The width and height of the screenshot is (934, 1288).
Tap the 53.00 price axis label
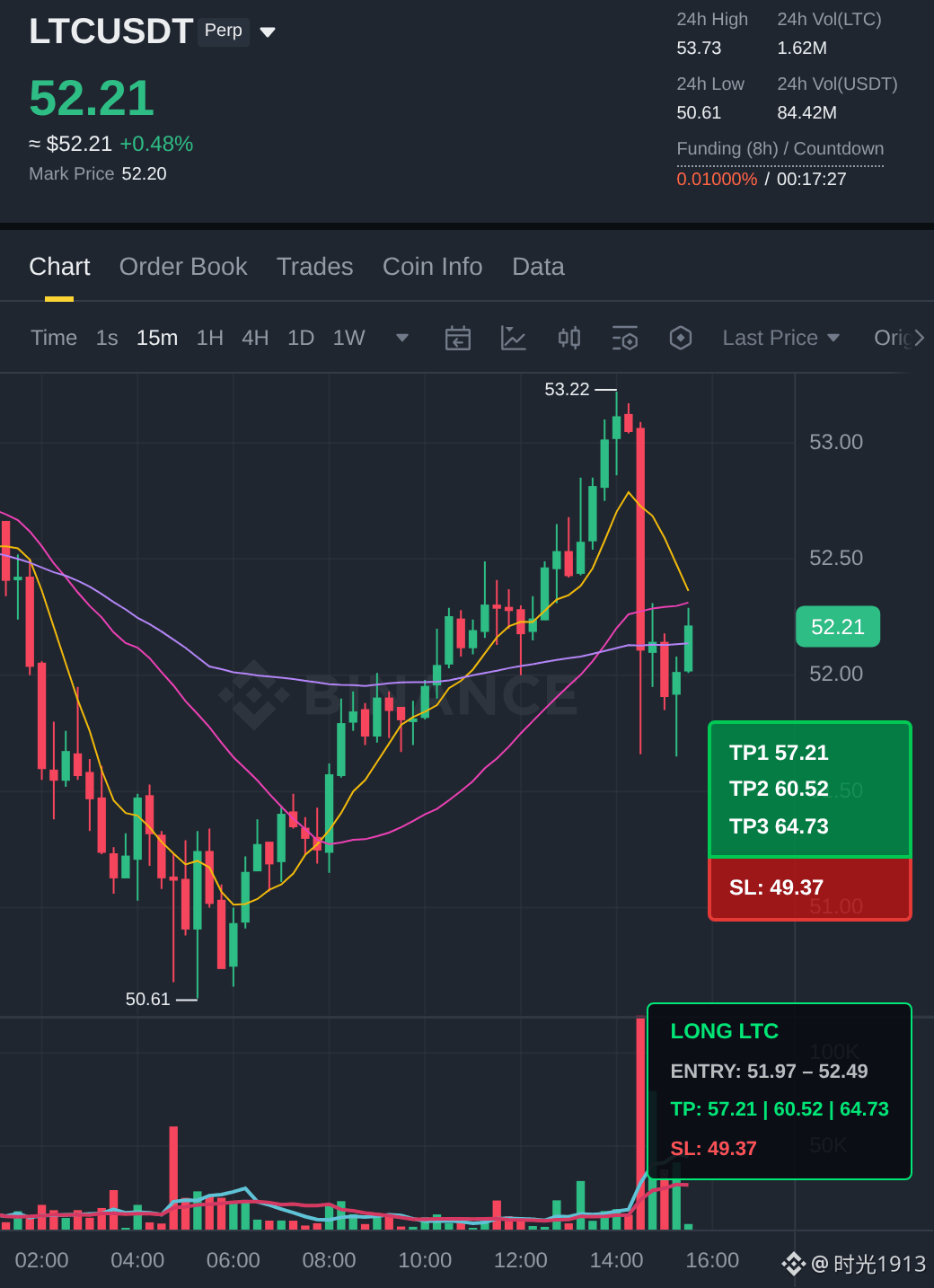click(x=836, y=442)
